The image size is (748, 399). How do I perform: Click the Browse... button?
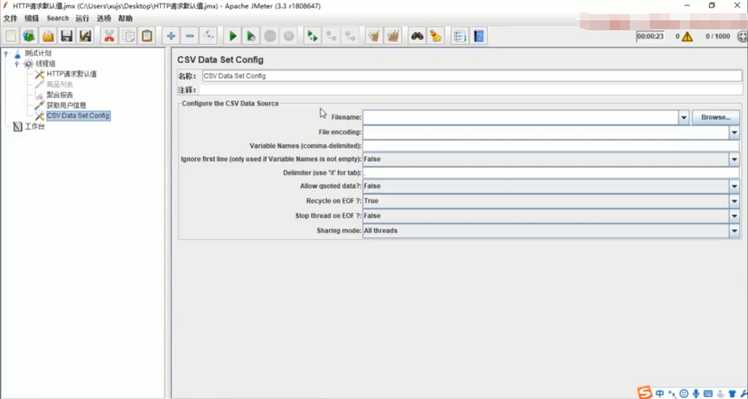click(716, 117)
